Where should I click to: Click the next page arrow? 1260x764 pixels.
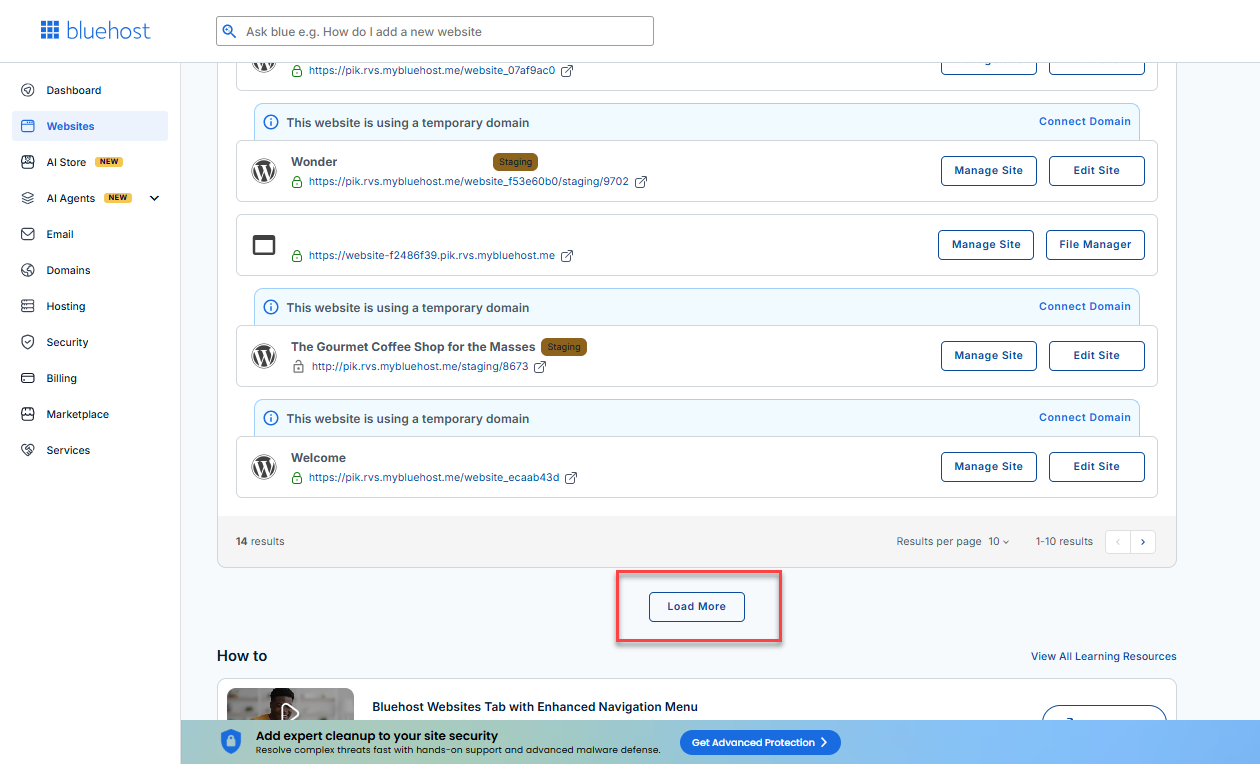pyautogui.click(x=1143, y=542)
